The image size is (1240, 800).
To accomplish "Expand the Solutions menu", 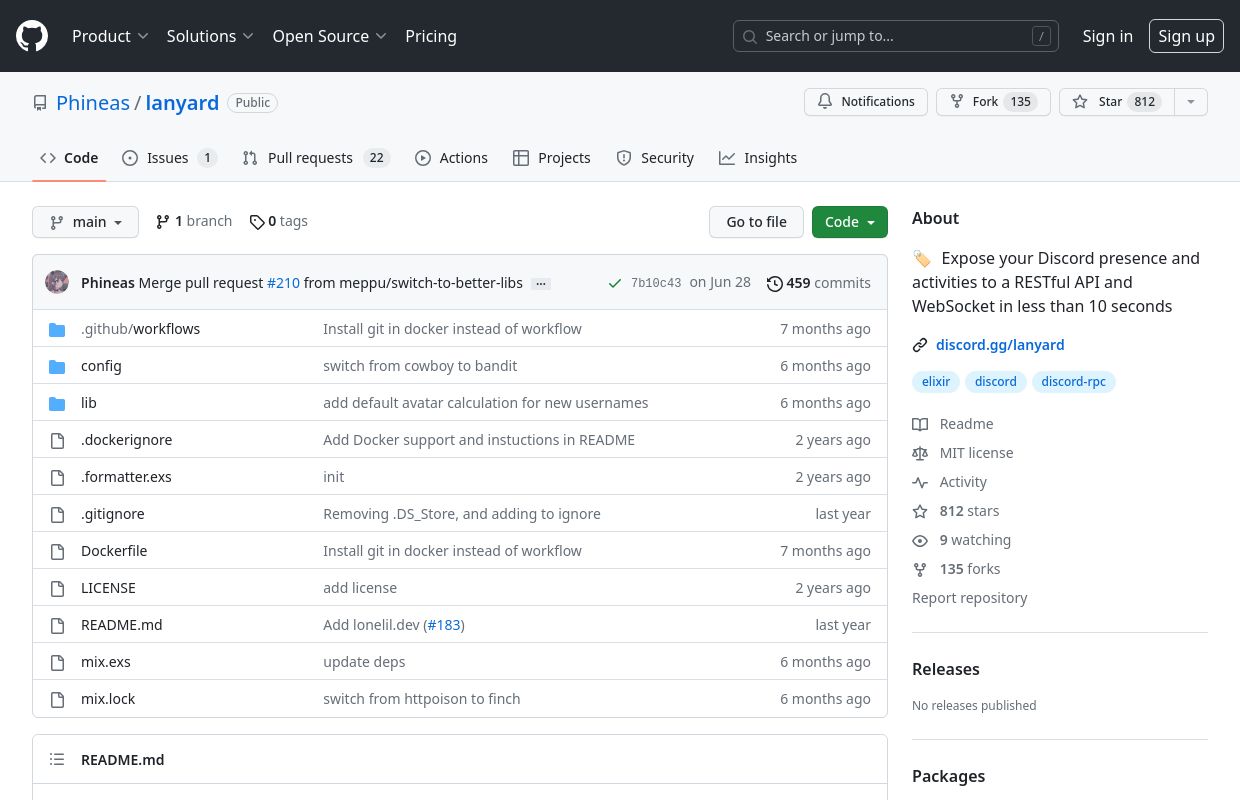I will tap(210, 36).
